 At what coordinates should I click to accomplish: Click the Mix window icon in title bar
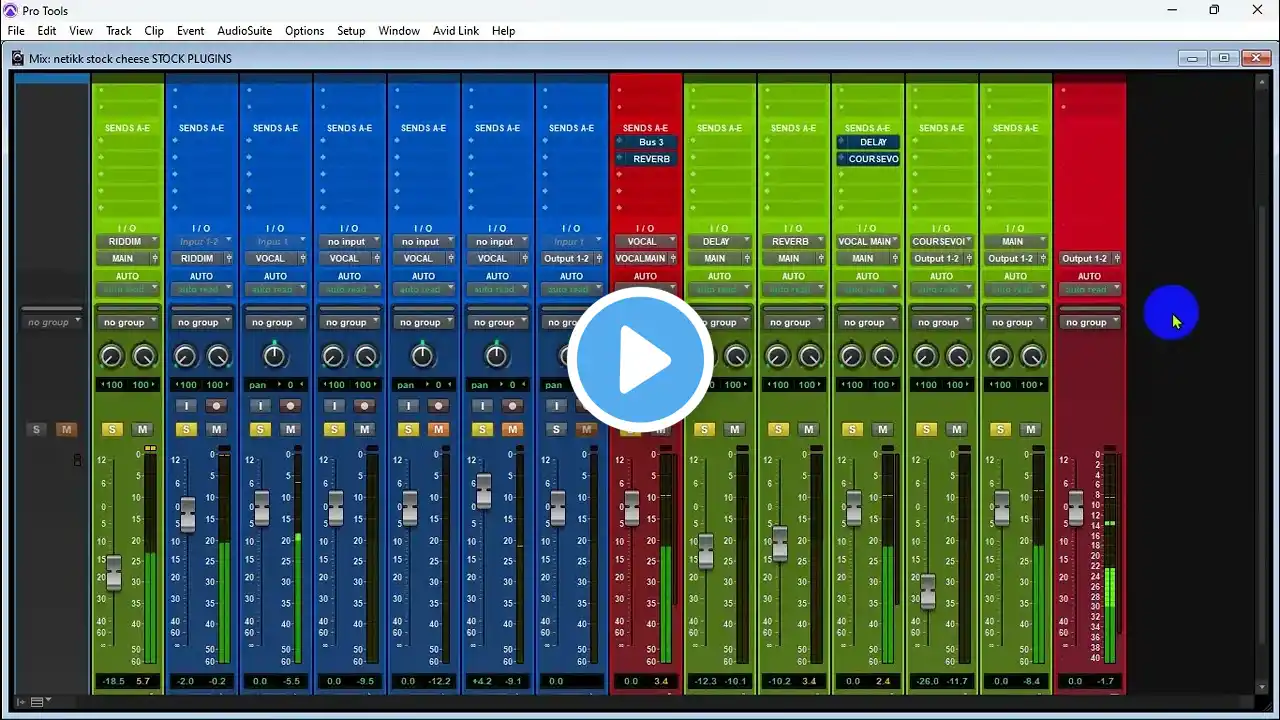(x=18, y=59)
